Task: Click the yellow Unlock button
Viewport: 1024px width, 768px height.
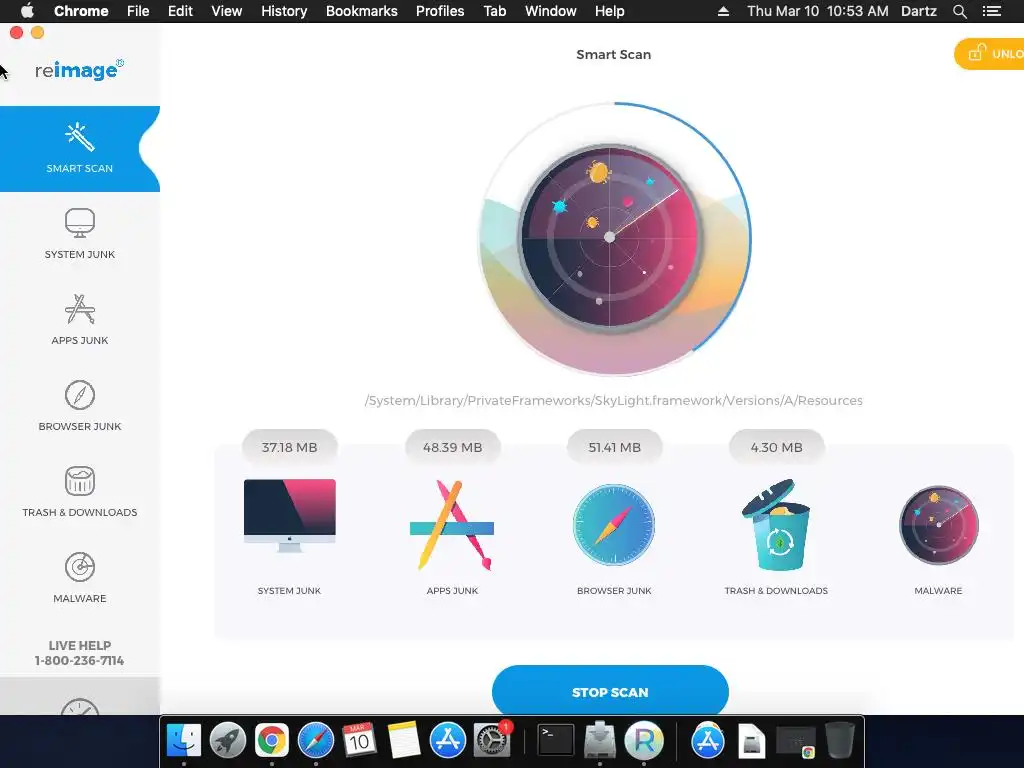Action: tap(989, 54)
